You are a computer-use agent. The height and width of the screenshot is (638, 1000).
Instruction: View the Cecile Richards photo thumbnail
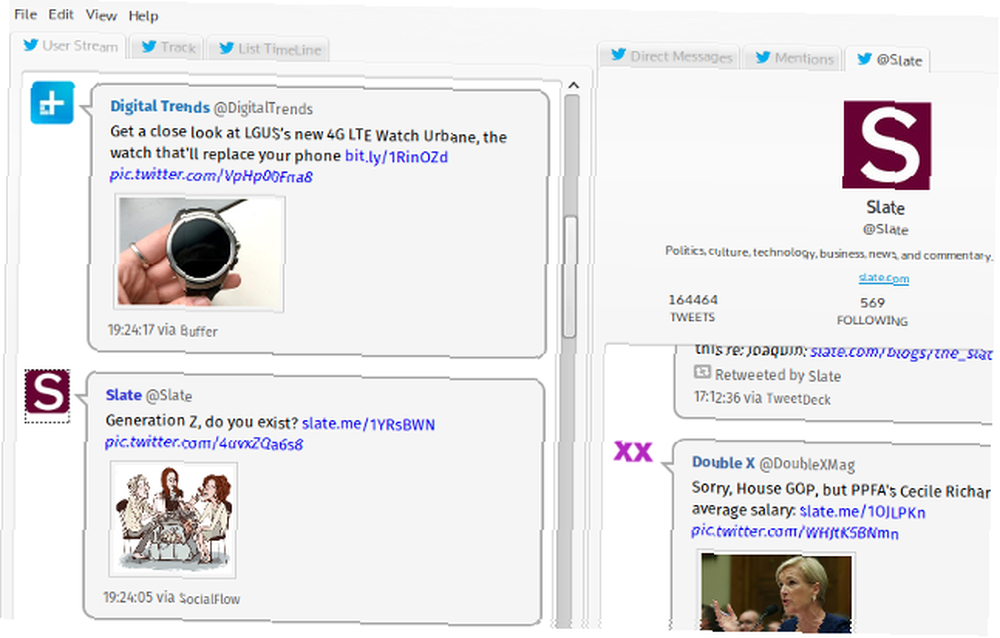click(x=776, y=593)
